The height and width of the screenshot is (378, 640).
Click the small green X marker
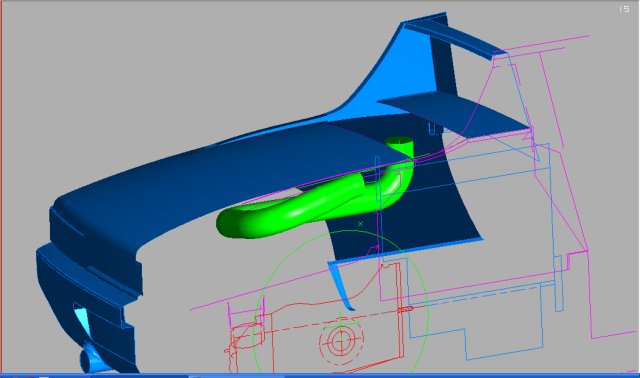360,224
